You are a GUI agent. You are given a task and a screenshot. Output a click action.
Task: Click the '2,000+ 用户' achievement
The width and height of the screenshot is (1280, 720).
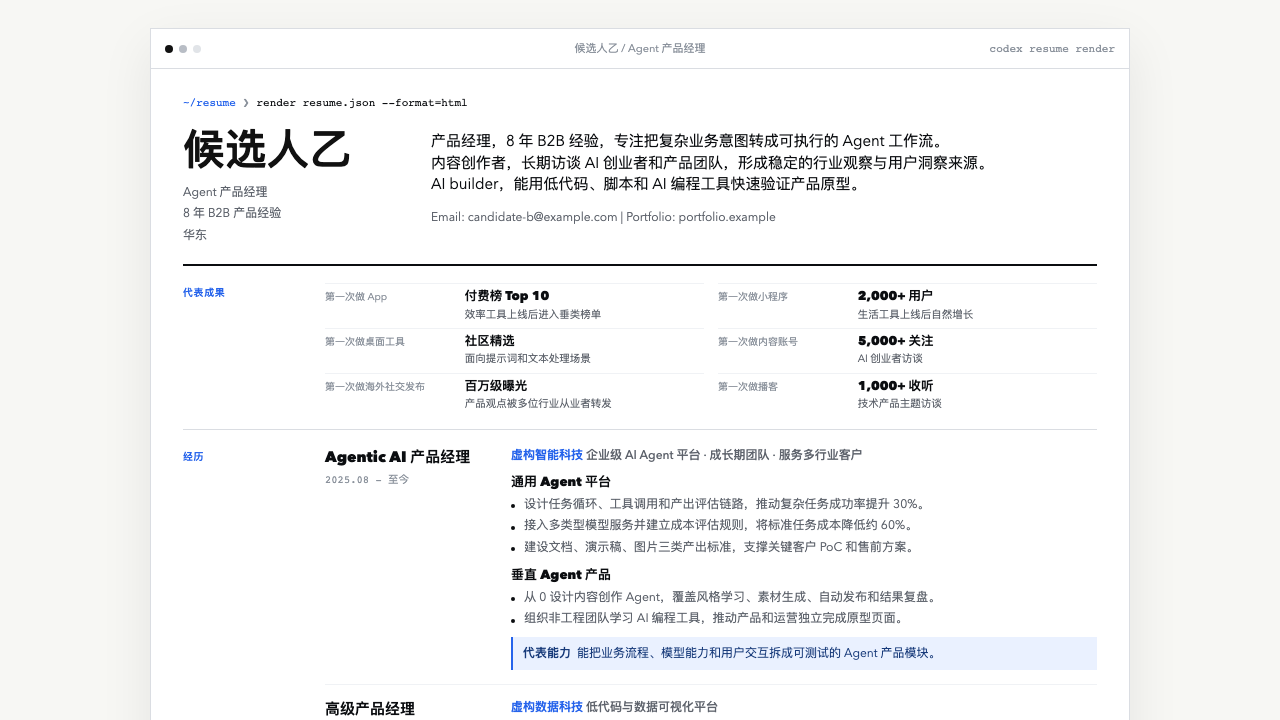pyautogui.click(x=895, y=296)
